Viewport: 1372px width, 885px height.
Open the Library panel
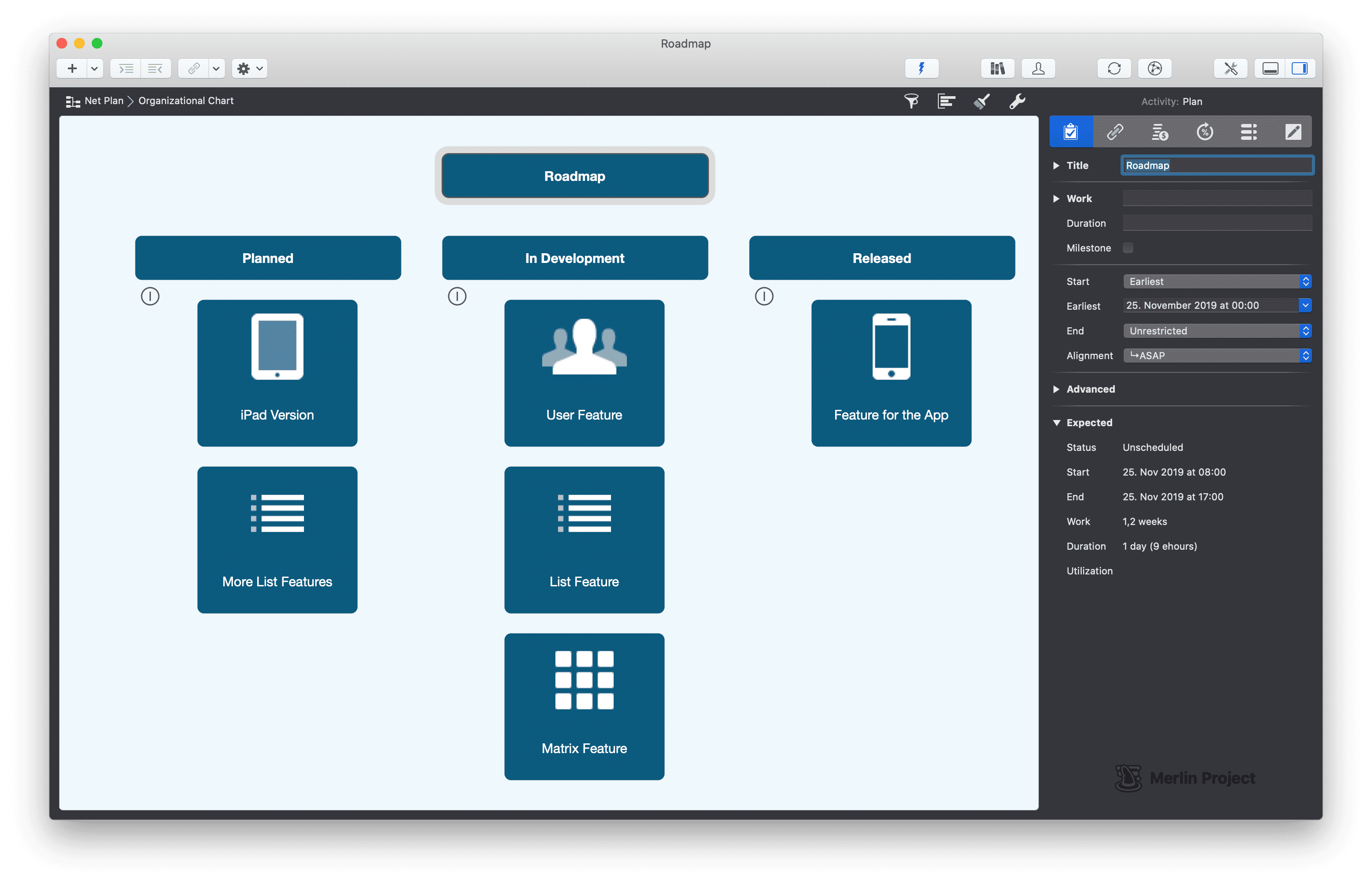tap(997, 68)
